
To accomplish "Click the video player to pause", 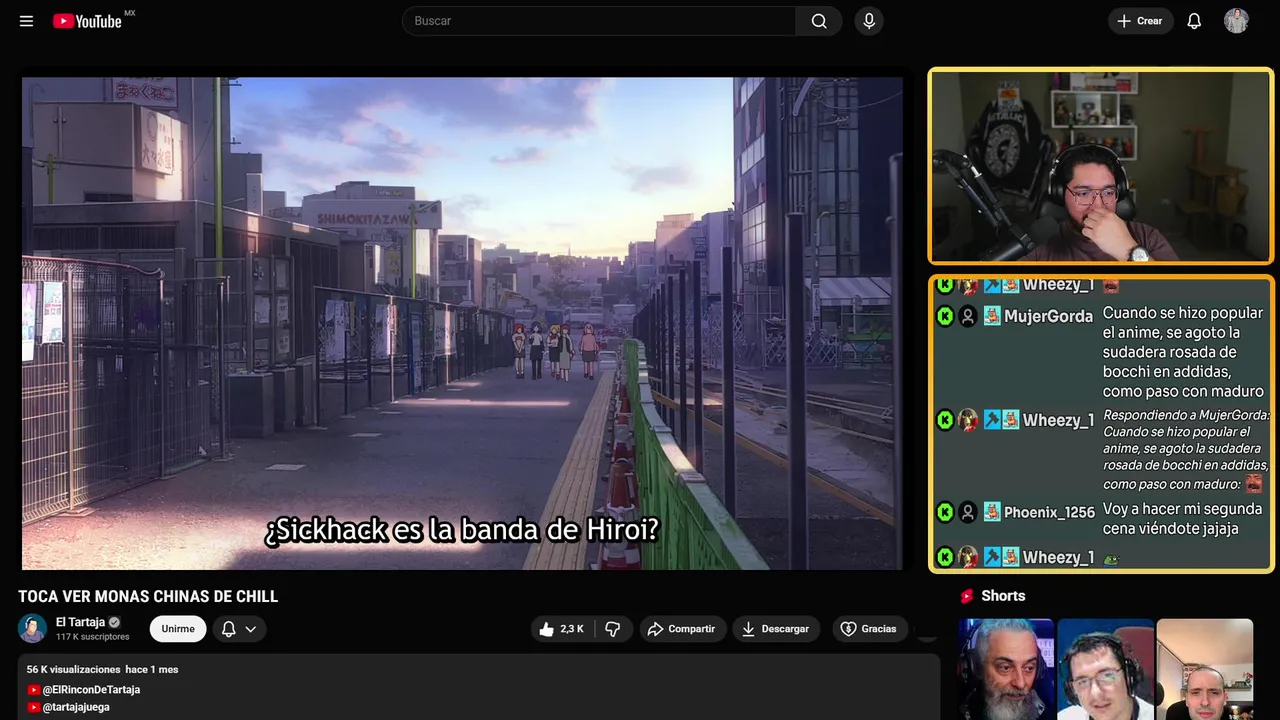I will click(x=462, y=323).
